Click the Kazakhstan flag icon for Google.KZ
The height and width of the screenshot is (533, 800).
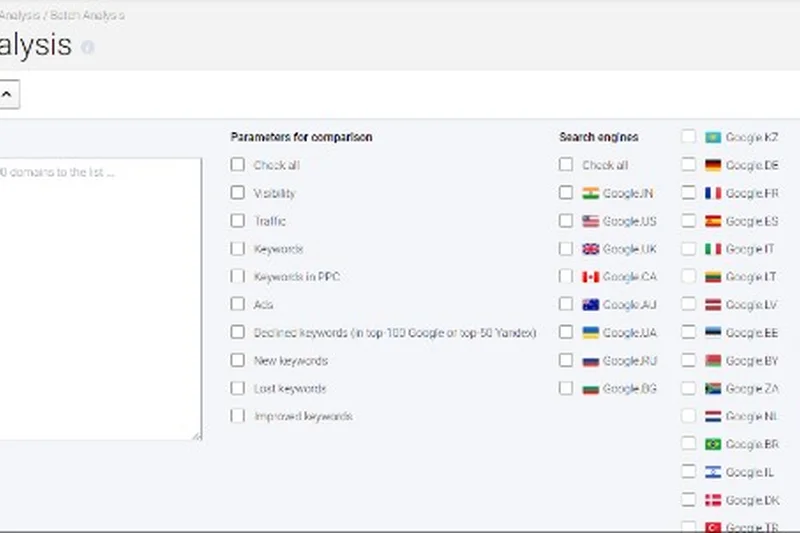[713, 137]
